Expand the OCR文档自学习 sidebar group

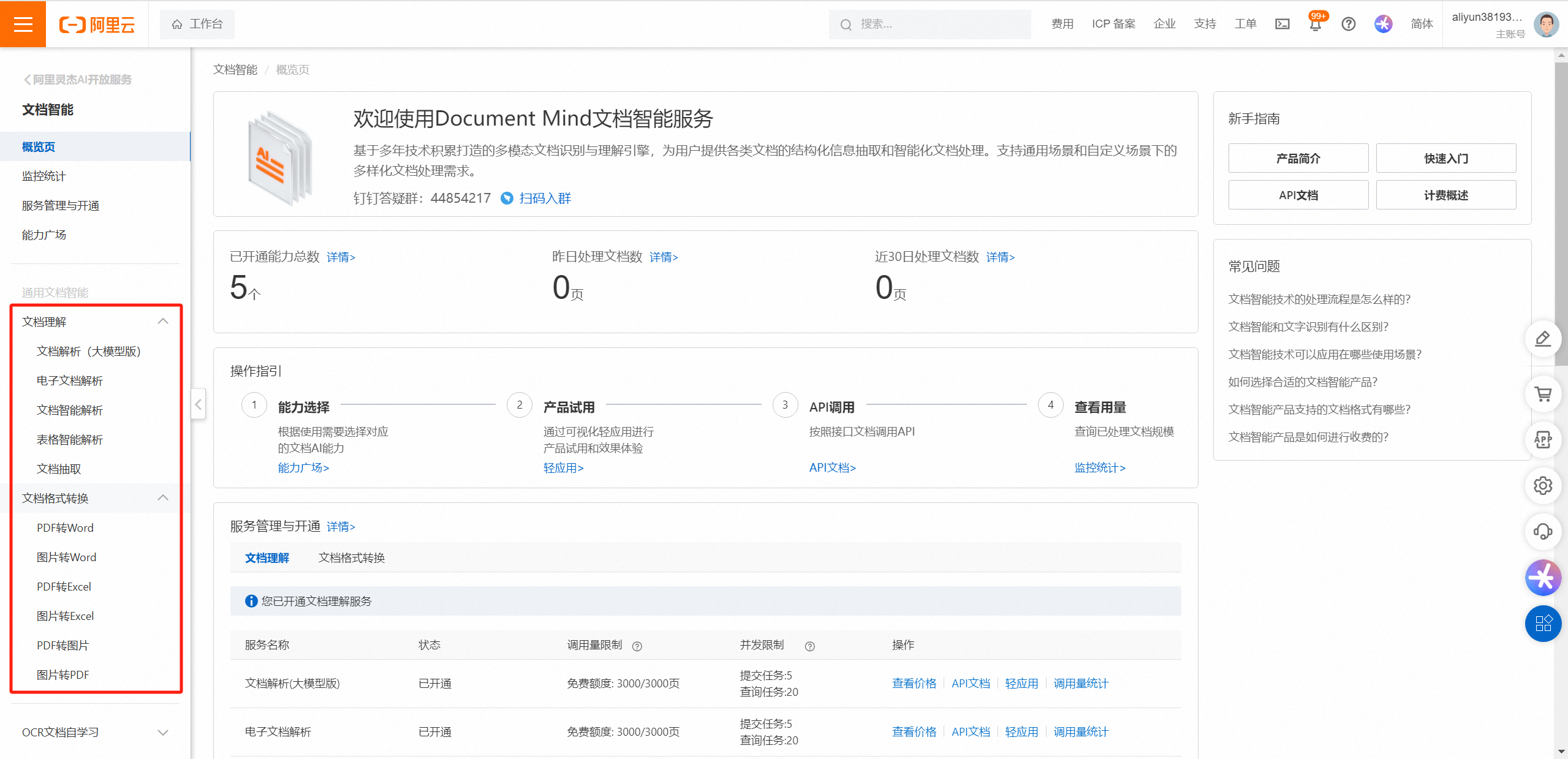163,732
